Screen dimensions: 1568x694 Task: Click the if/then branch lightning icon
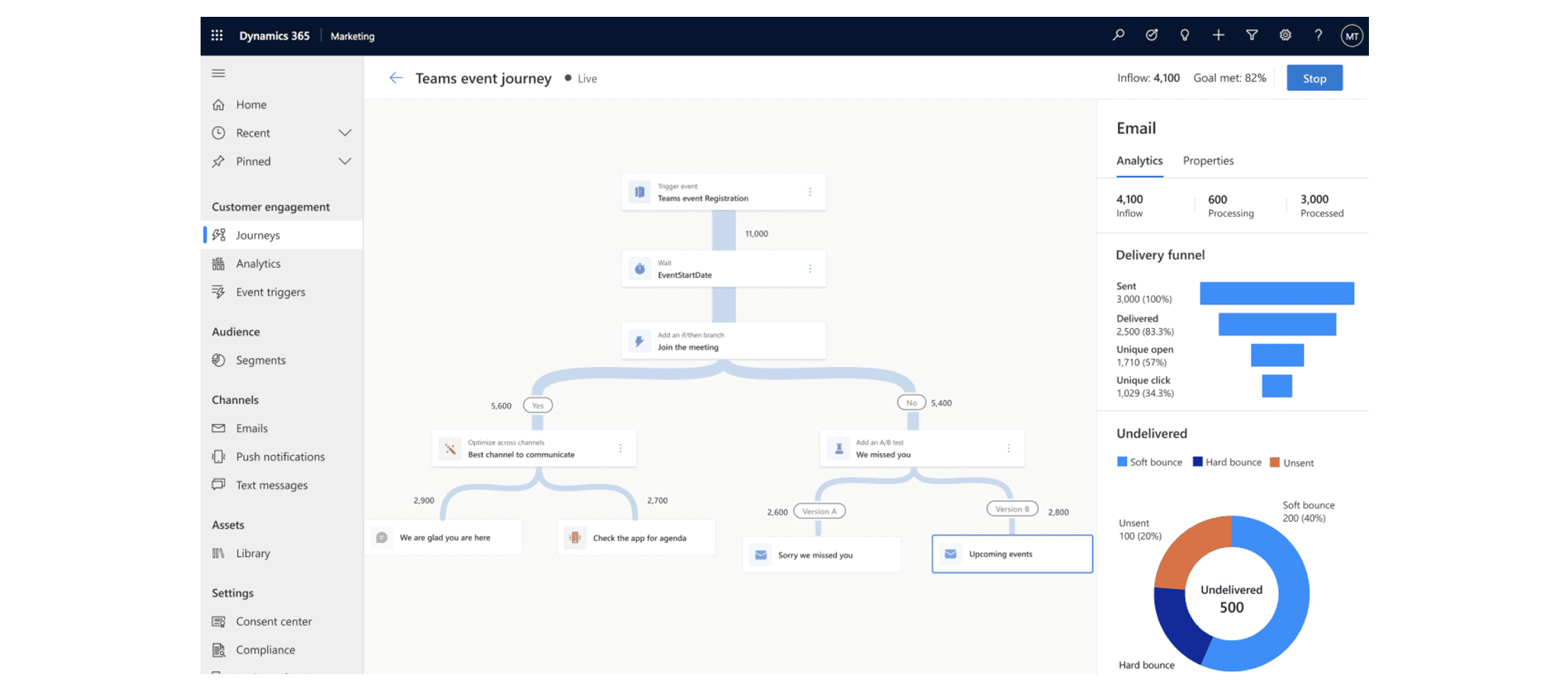[639, 341]
